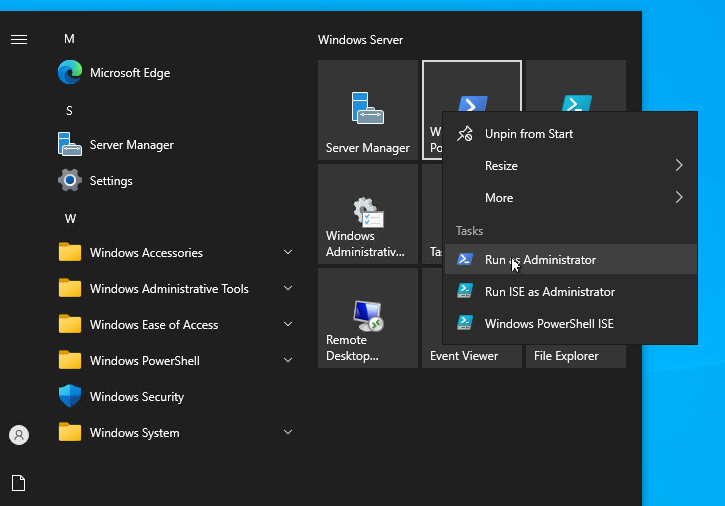This screenshot has width=725, height=506.
Task: Click icon next to Windows PowerShell ISE entry
Action: point(465,323)
